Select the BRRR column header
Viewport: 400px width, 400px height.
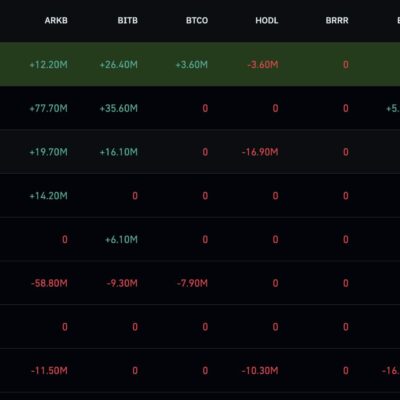point(337,21)
